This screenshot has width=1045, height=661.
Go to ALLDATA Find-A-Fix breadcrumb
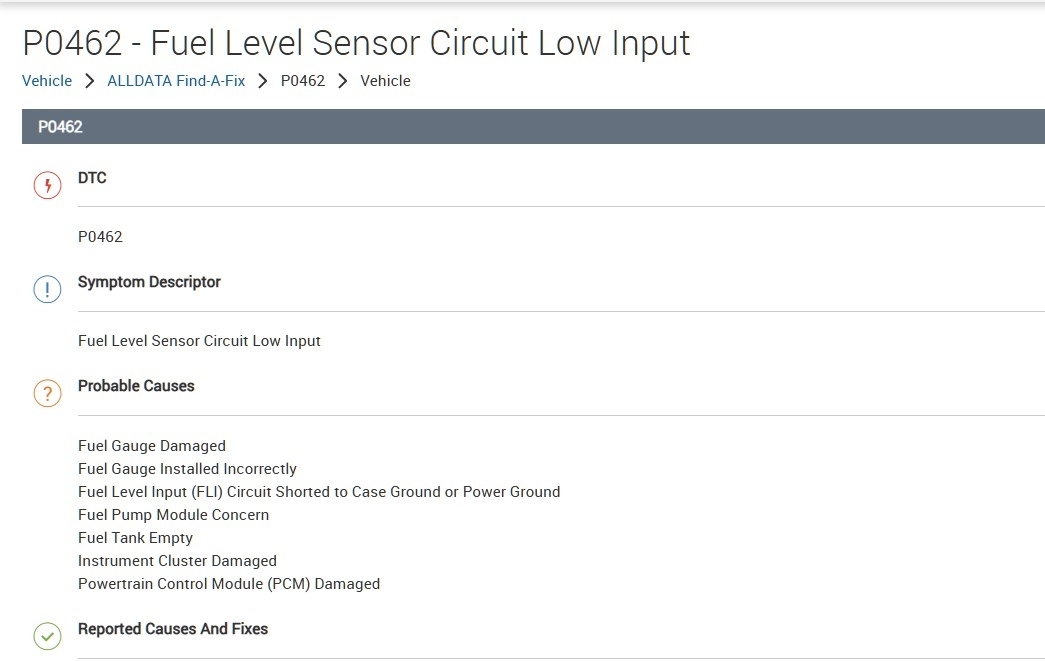point(176,81)
